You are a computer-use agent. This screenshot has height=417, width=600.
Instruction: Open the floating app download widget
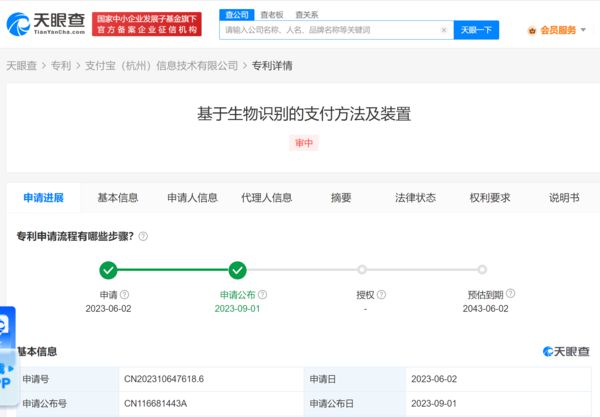click(8, 356)
